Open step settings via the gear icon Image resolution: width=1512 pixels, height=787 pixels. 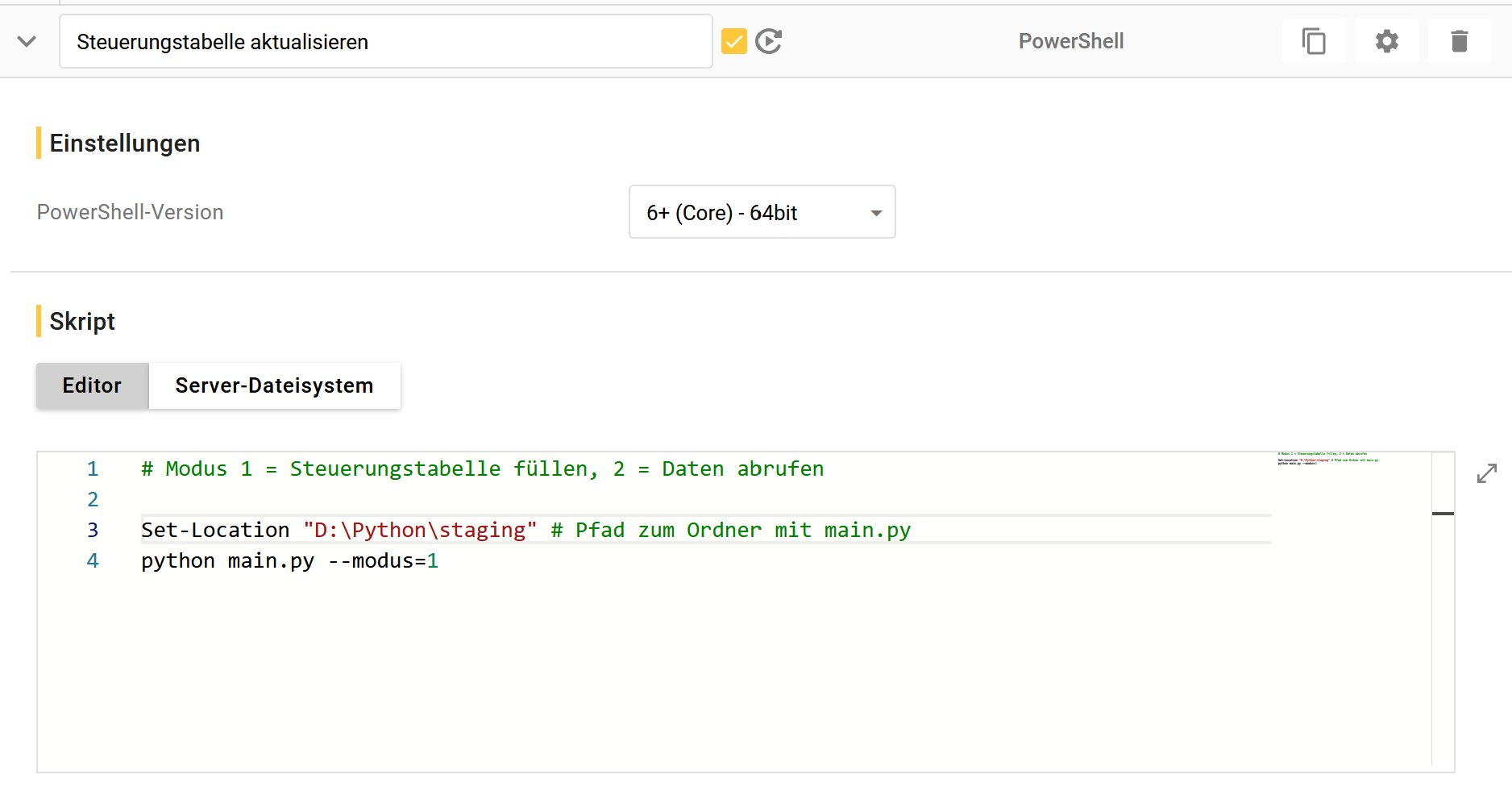click(x=1386, y=41)
